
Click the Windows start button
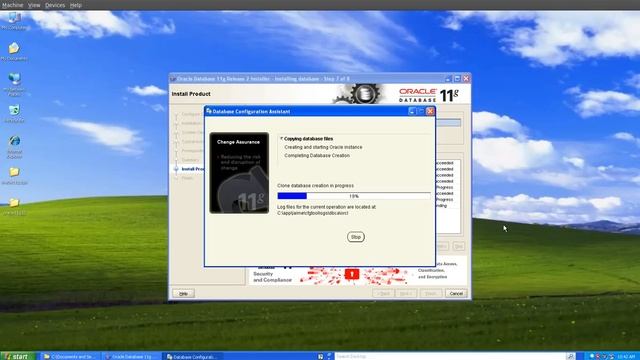[18, 356]
